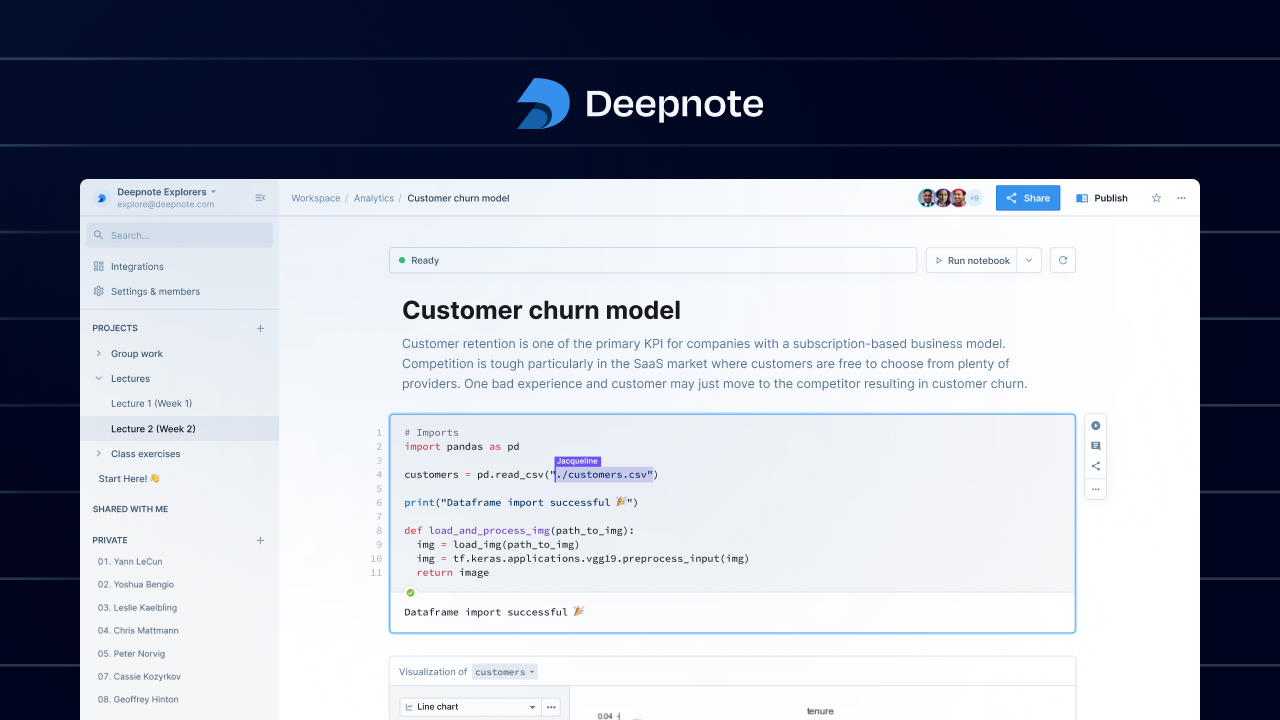The image size is (1280, 720).
Task: Toggle the cell success status indicator
Action: [x=409, y=592]
